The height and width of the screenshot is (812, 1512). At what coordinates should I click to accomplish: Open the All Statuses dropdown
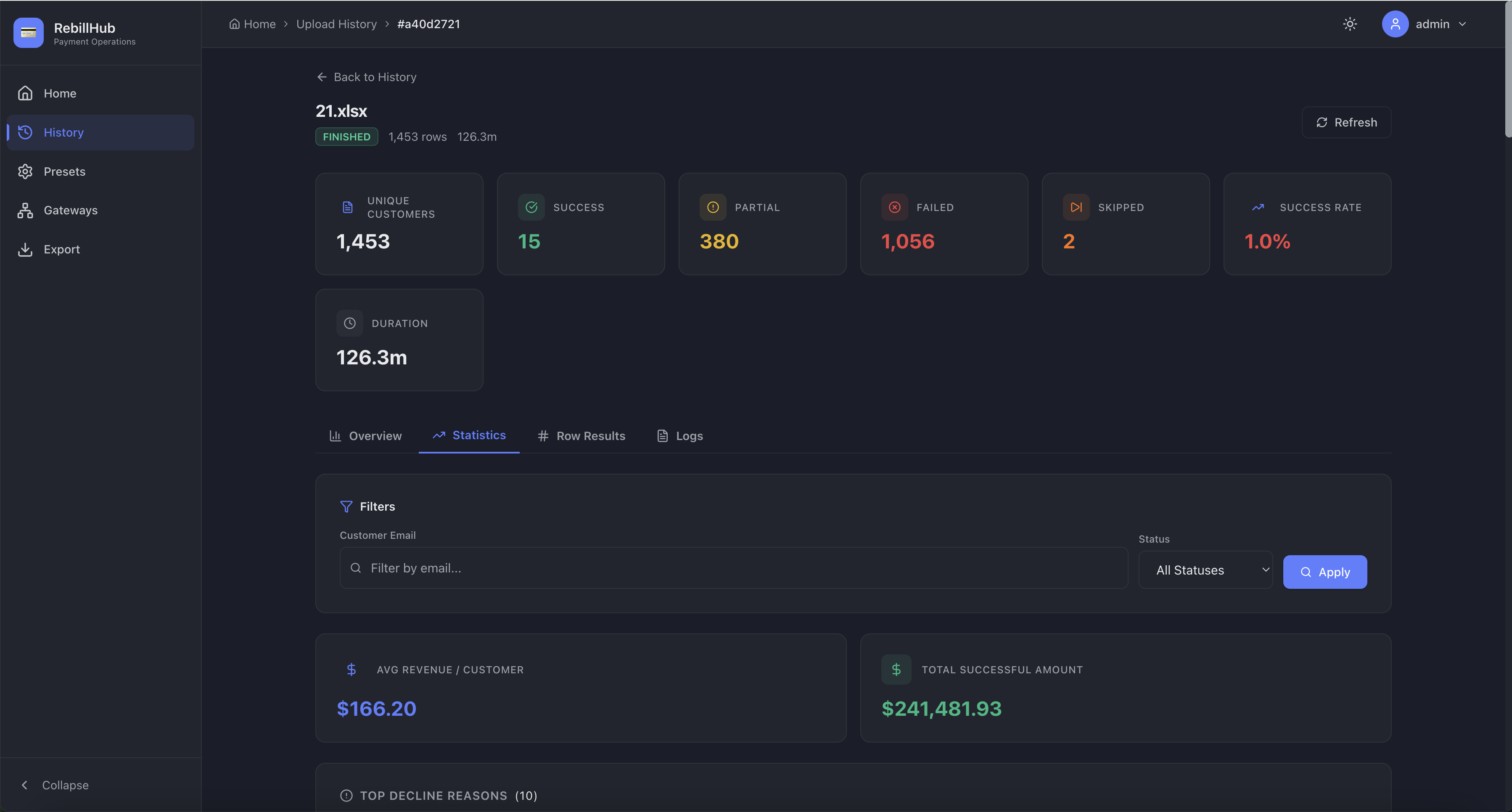1205,569
